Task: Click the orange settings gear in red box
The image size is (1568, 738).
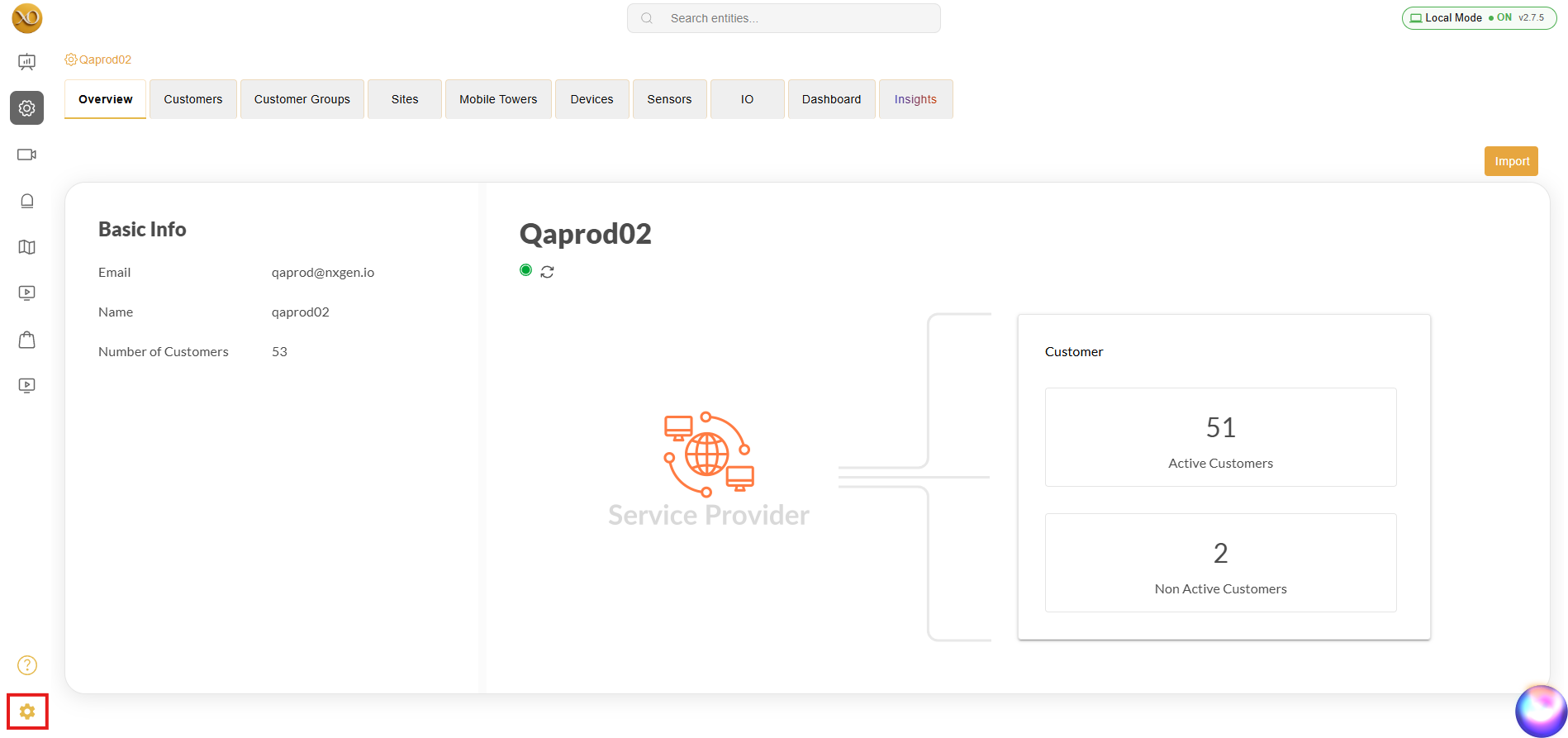Action: pos(27,712)
